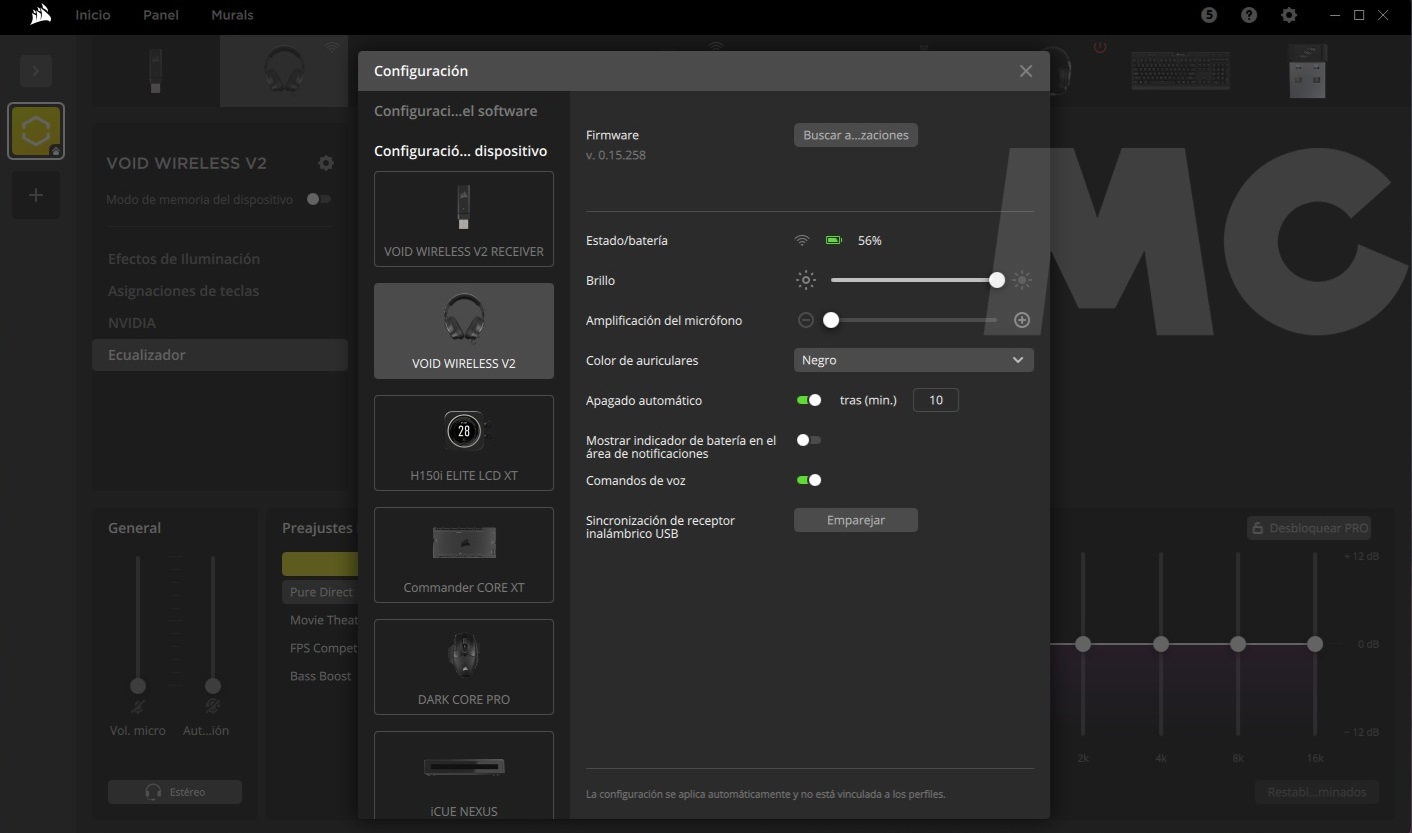Open the global settings gear icon
1412x833 pixels.
(x=1289, y=15)
